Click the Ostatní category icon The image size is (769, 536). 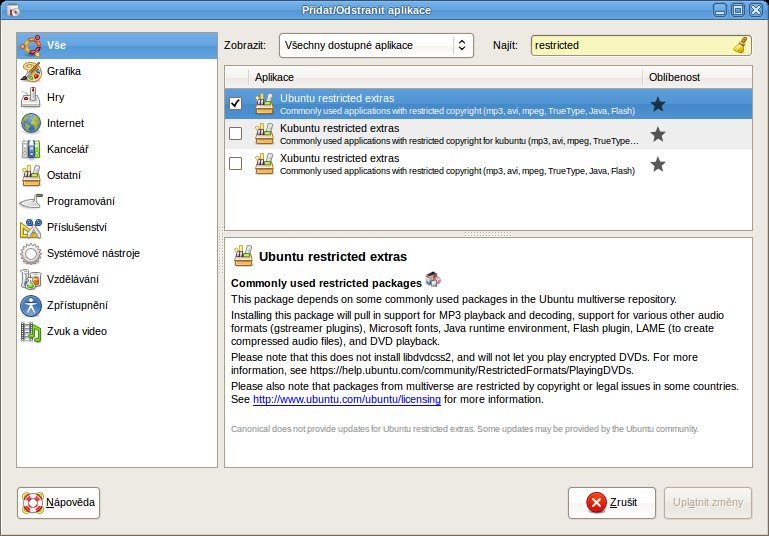tap(31, 176)
